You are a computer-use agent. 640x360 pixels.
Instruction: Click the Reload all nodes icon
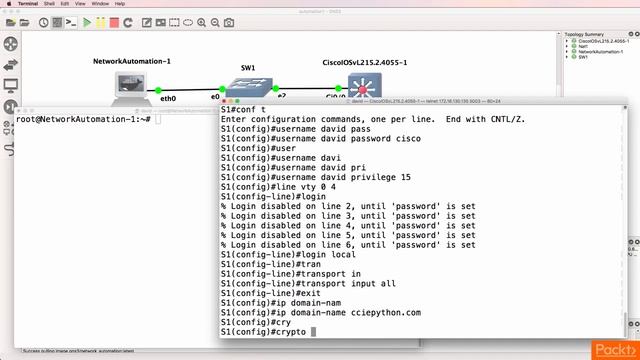pos(128,23)
